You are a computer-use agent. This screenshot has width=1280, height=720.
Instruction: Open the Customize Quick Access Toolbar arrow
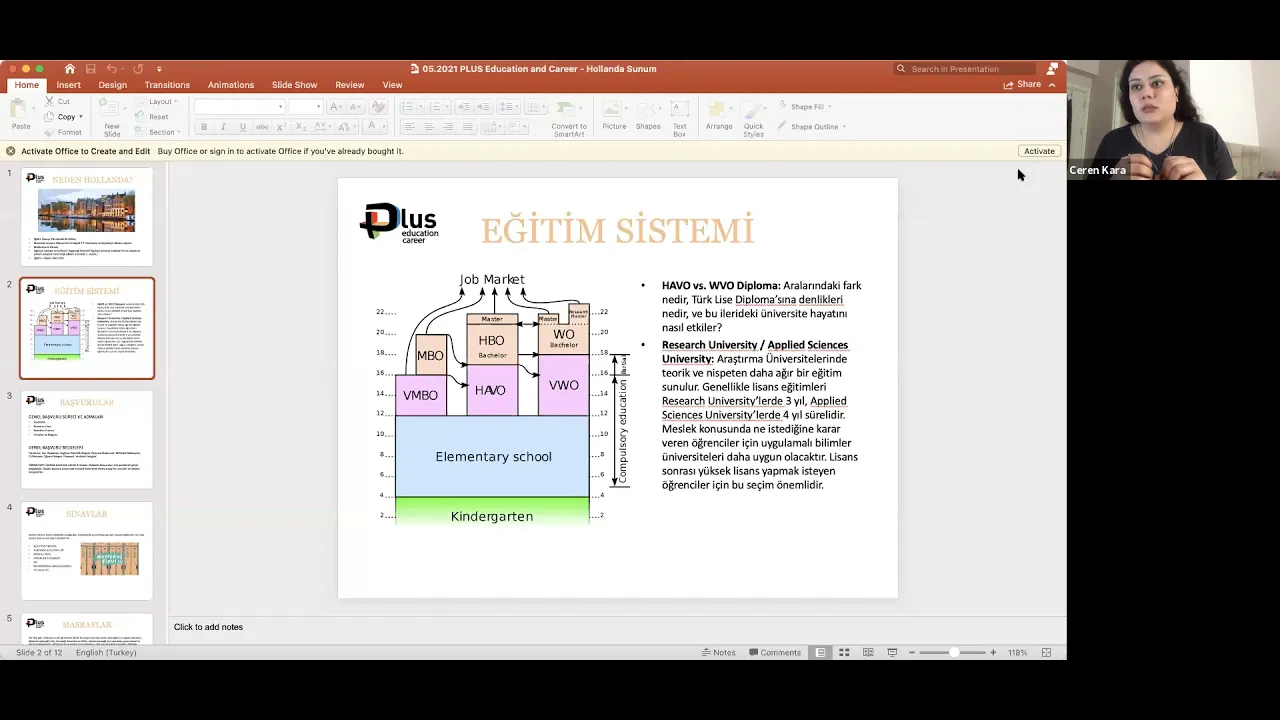click(x=159, y=69)
